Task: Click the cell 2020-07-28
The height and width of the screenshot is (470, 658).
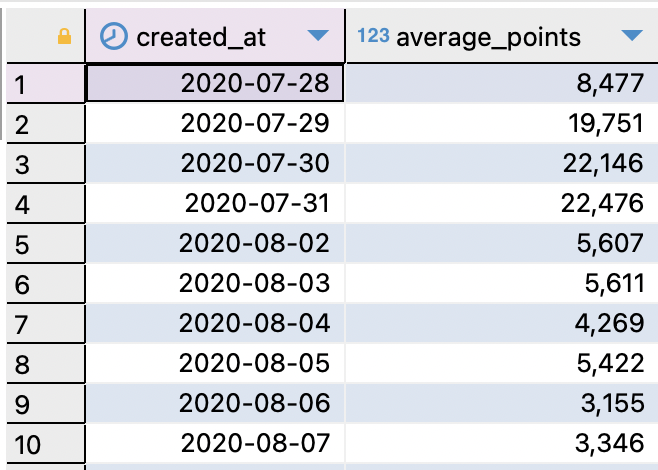Action: pos(215,83)
